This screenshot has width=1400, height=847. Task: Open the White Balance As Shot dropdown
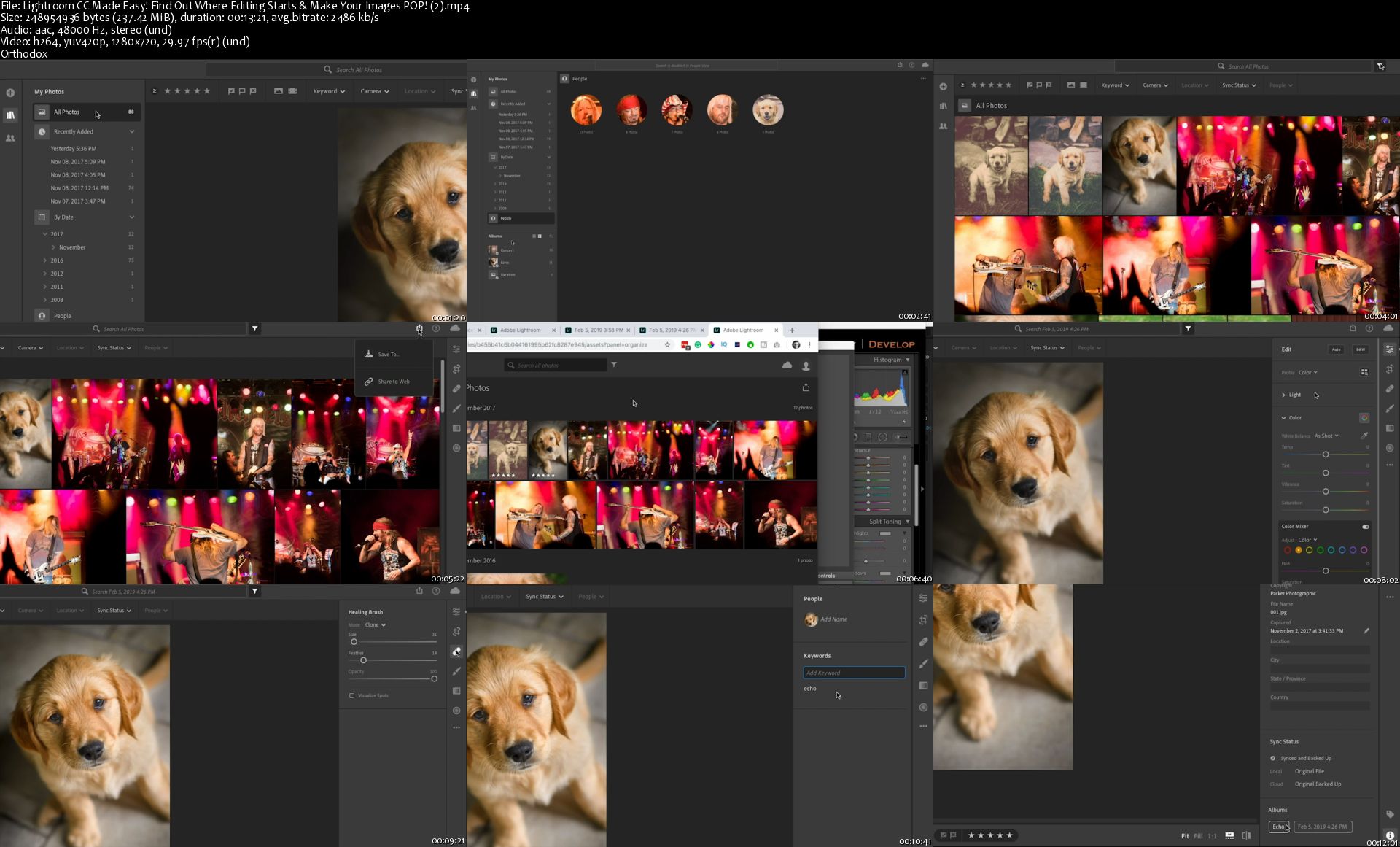point(1326,436)
